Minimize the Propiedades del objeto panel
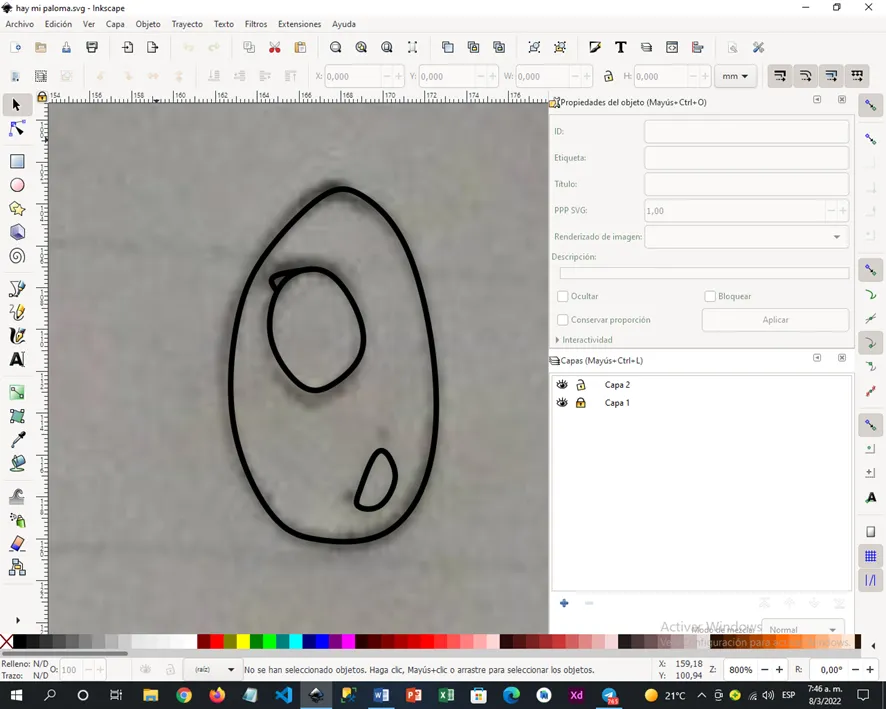886x709 pixels. coord(817,99)
